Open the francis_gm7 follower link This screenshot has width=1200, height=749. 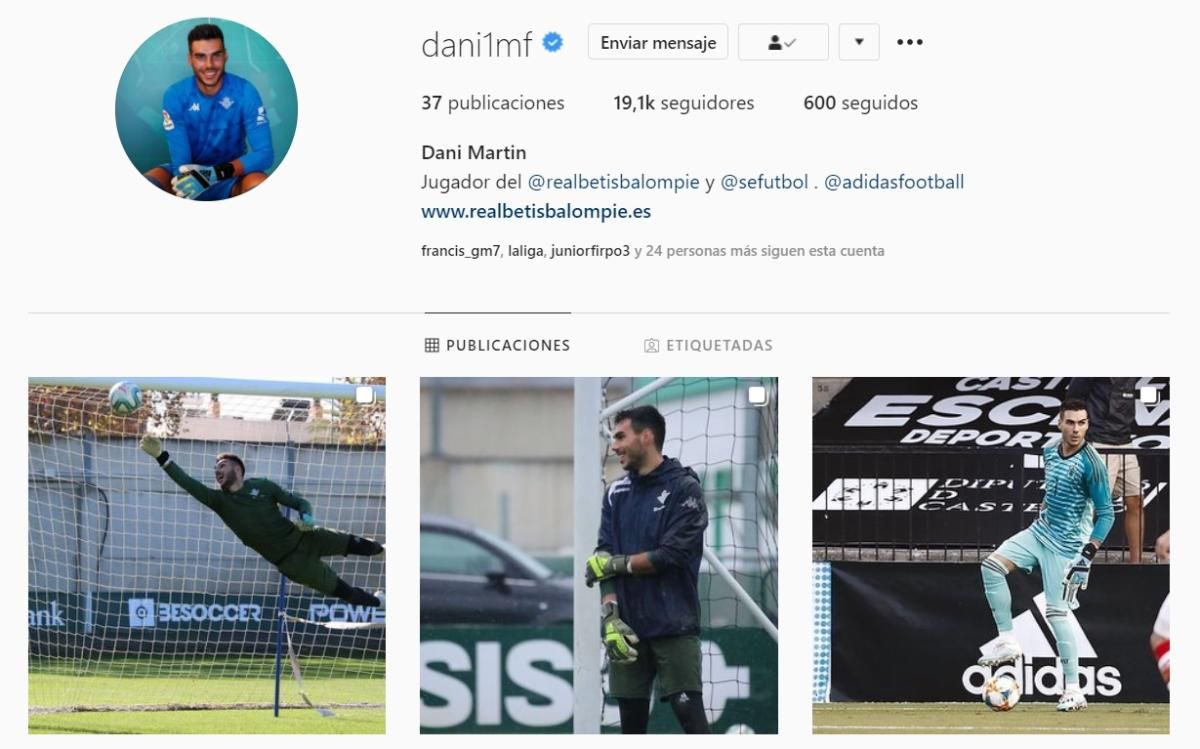pos(460,251)
